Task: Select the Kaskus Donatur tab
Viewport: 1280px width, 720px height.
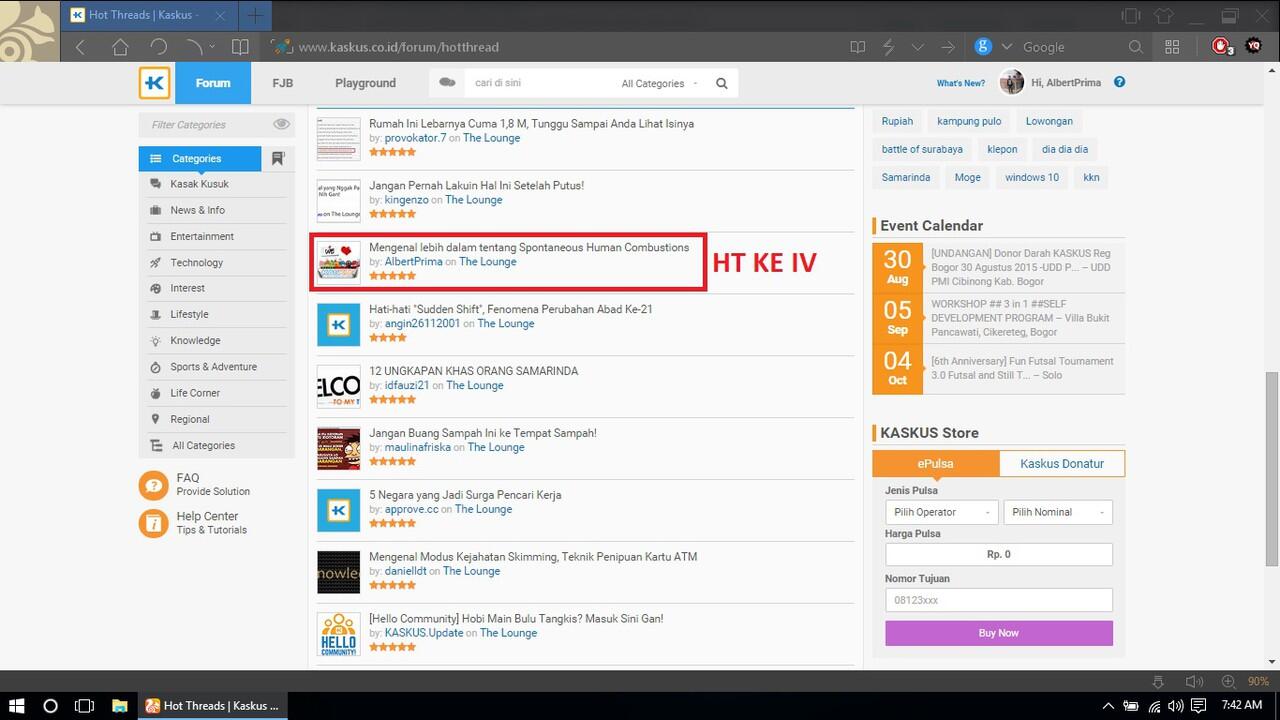Action: [x=1062, y=464]
